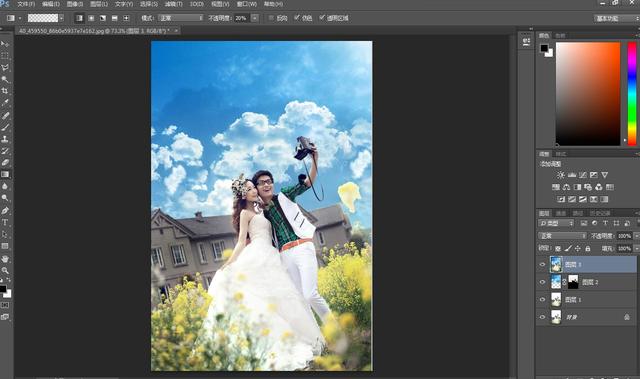Screen dimensions: 640x379
Task: Open the 滤镜(T) menu
Action: click(173, 4)
